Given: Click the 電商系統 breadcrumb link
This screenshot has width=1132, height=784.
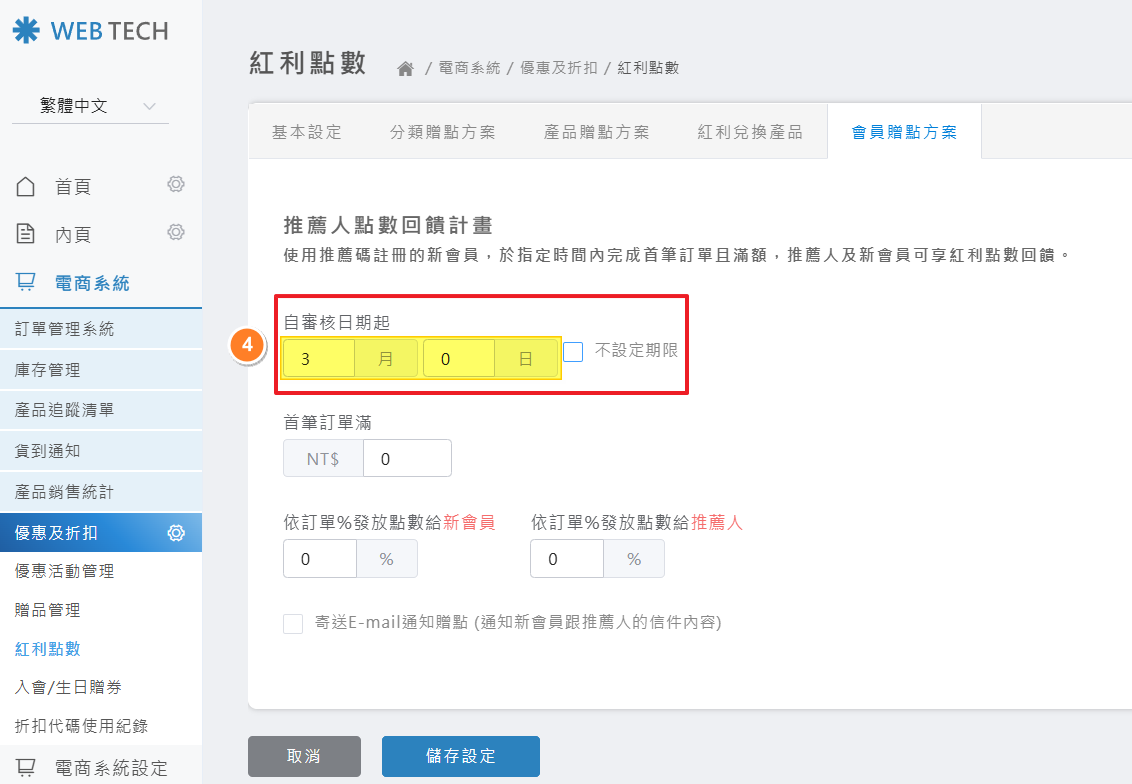Looking at the screenshot, I should pos(469,68).
